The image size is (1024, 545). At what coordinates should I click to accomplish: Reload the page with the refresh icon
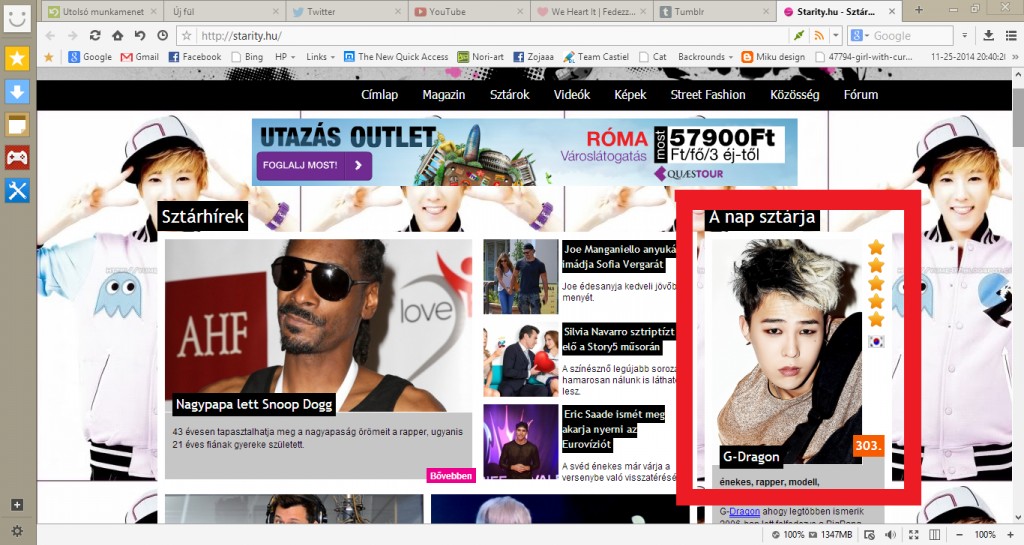(x=95, y=35)
